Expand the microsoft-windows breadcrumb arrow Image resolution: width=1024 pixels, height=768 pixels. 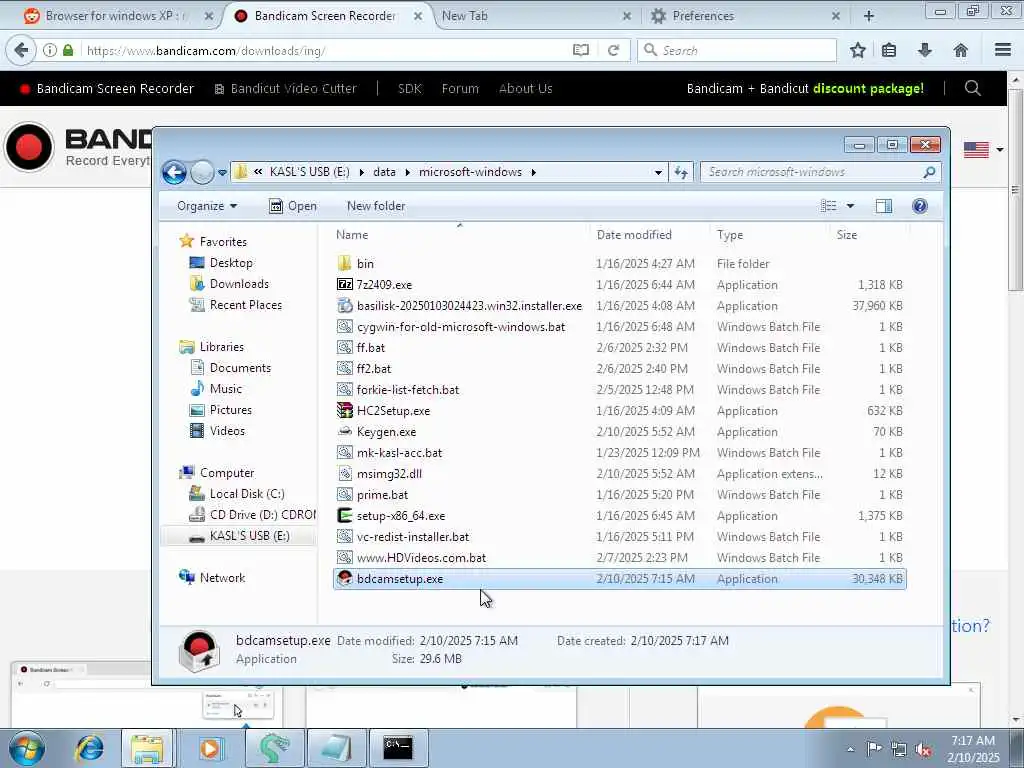(534, 172)
